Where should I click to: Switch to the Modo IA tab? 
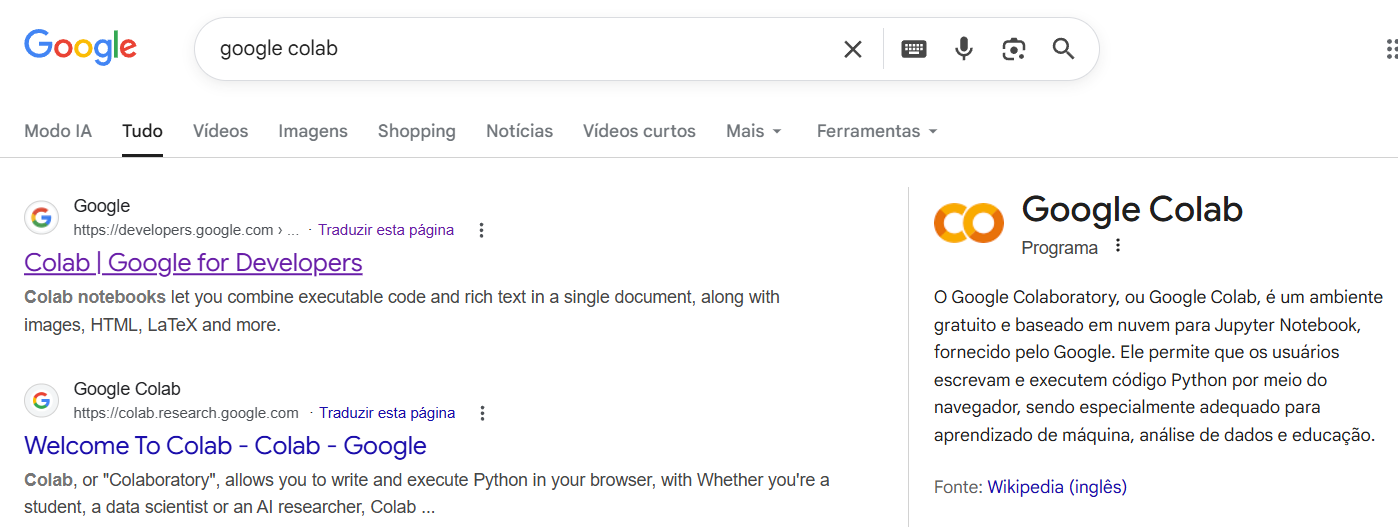[x=58, y=131]
